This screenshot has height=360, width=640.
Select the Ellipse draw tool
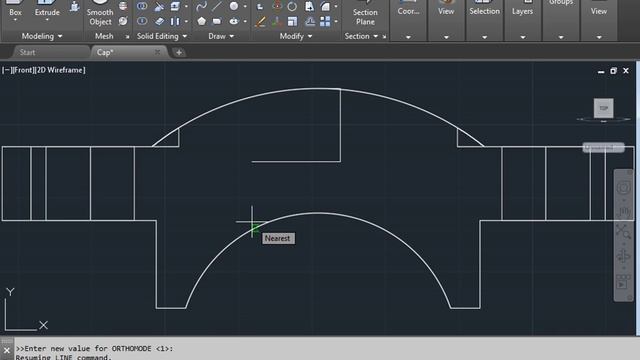(233, 21)
